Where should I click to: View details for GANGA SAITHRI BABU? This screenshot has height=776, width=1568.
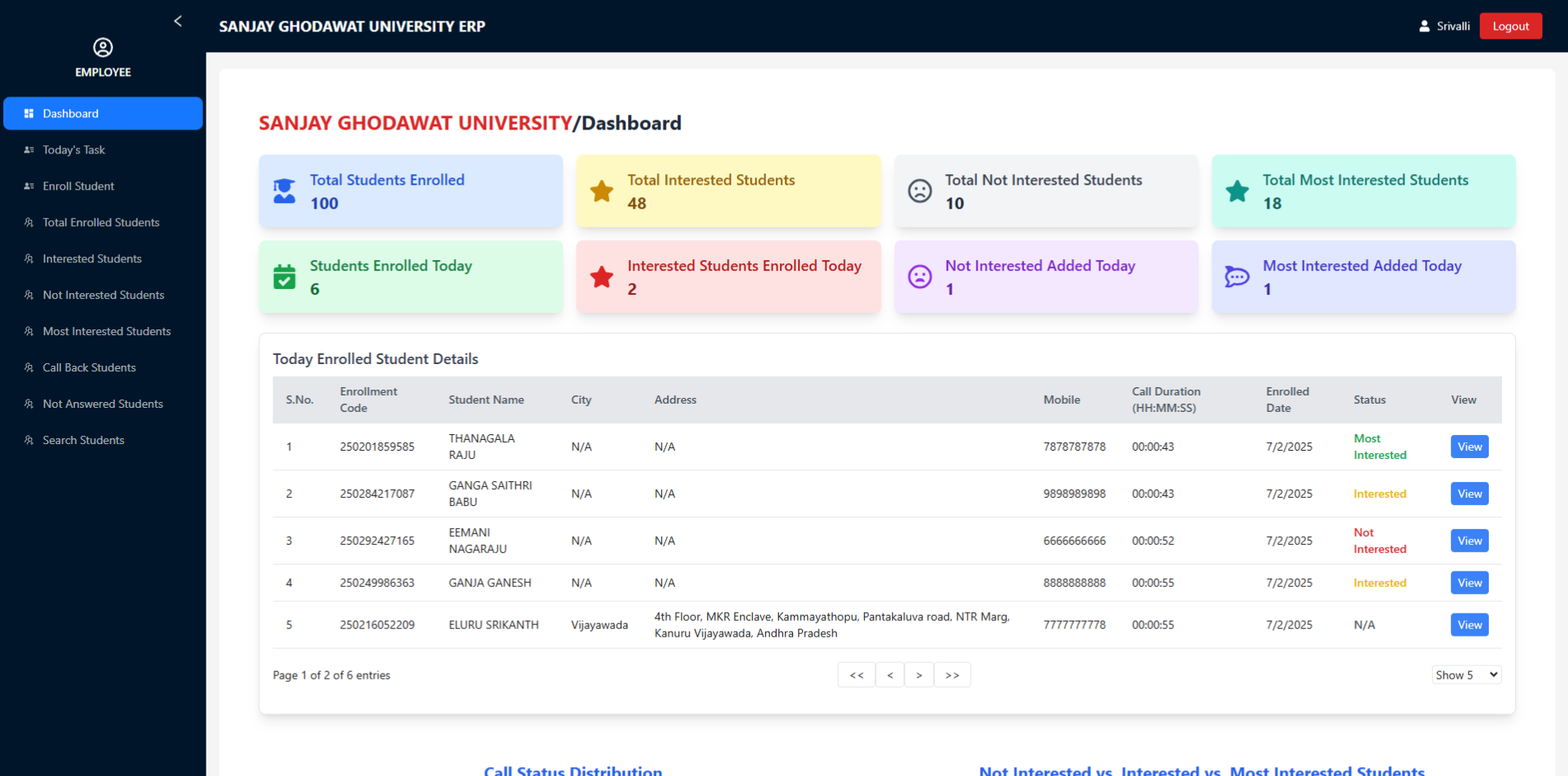(x=1469, y=494)
